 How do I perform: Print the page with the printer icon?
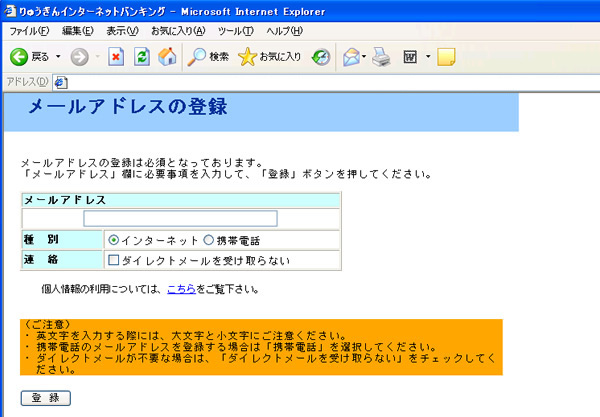(381, 57)
